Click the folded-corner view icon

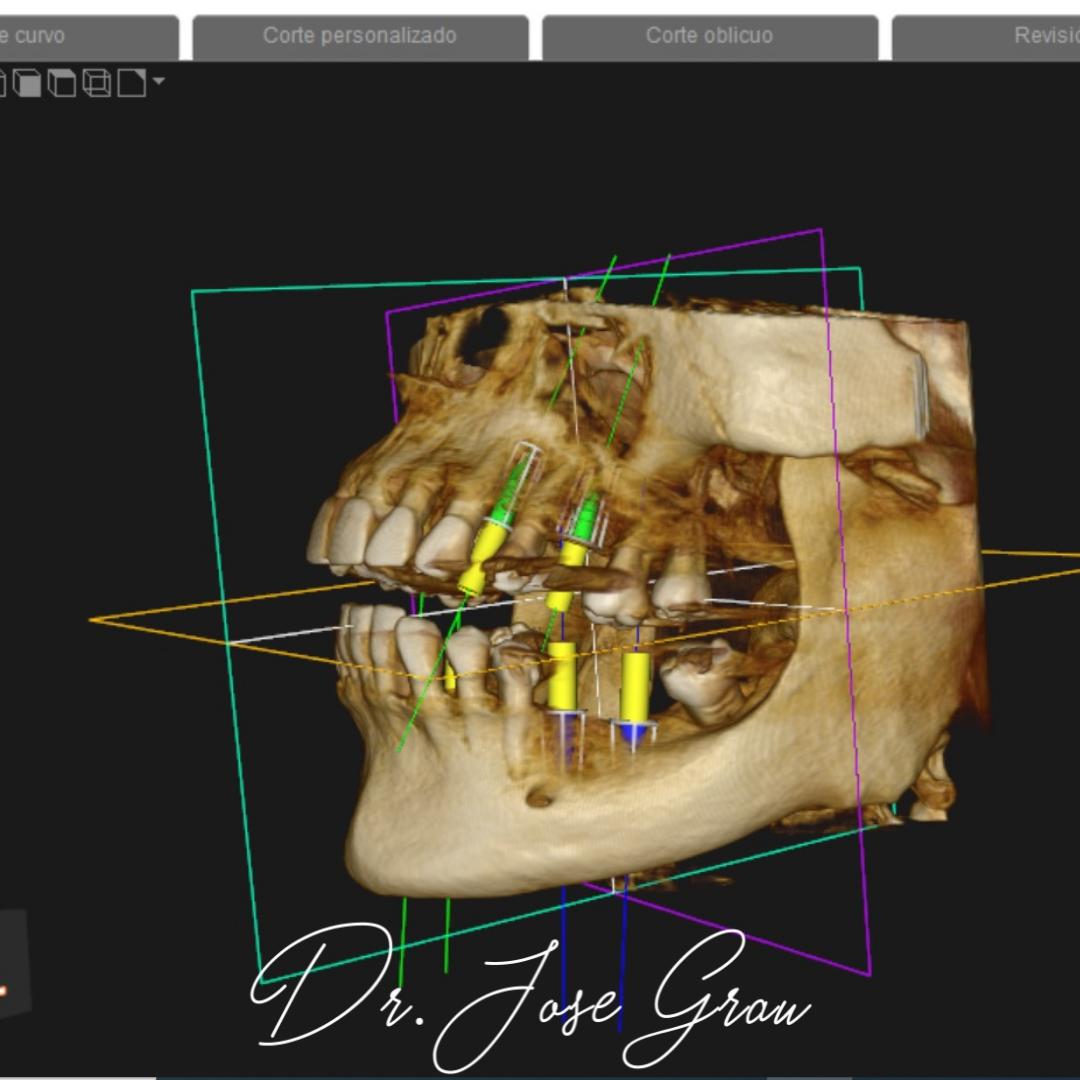coord(131,83)
